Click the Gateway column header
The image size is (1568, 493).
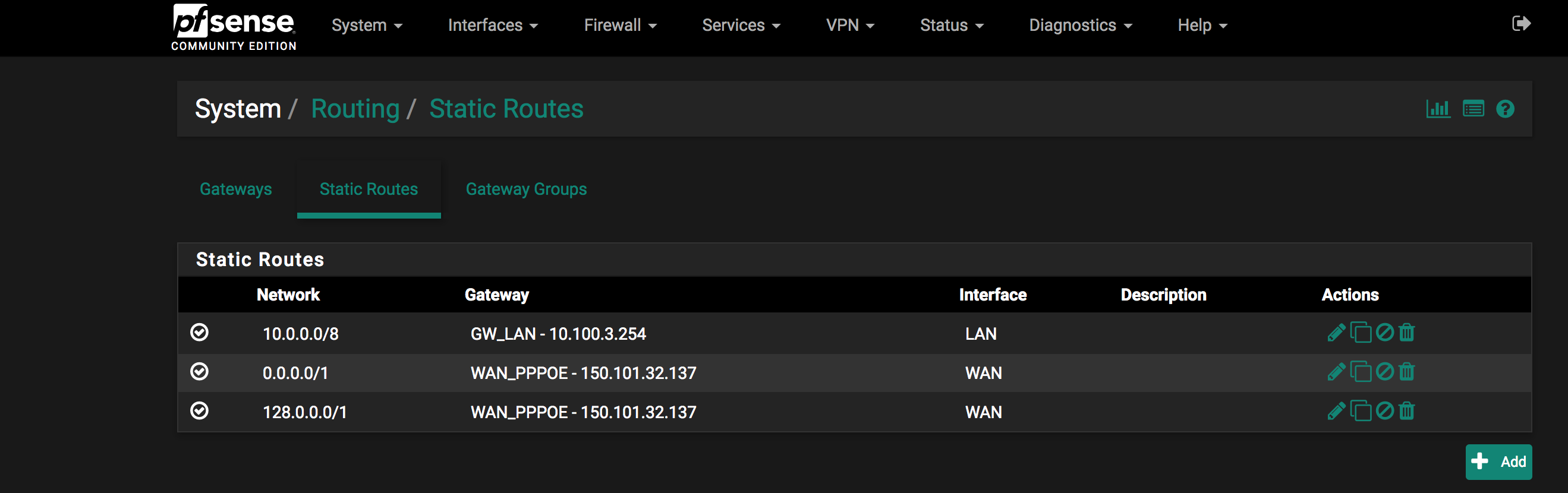[x=497, y=295]
